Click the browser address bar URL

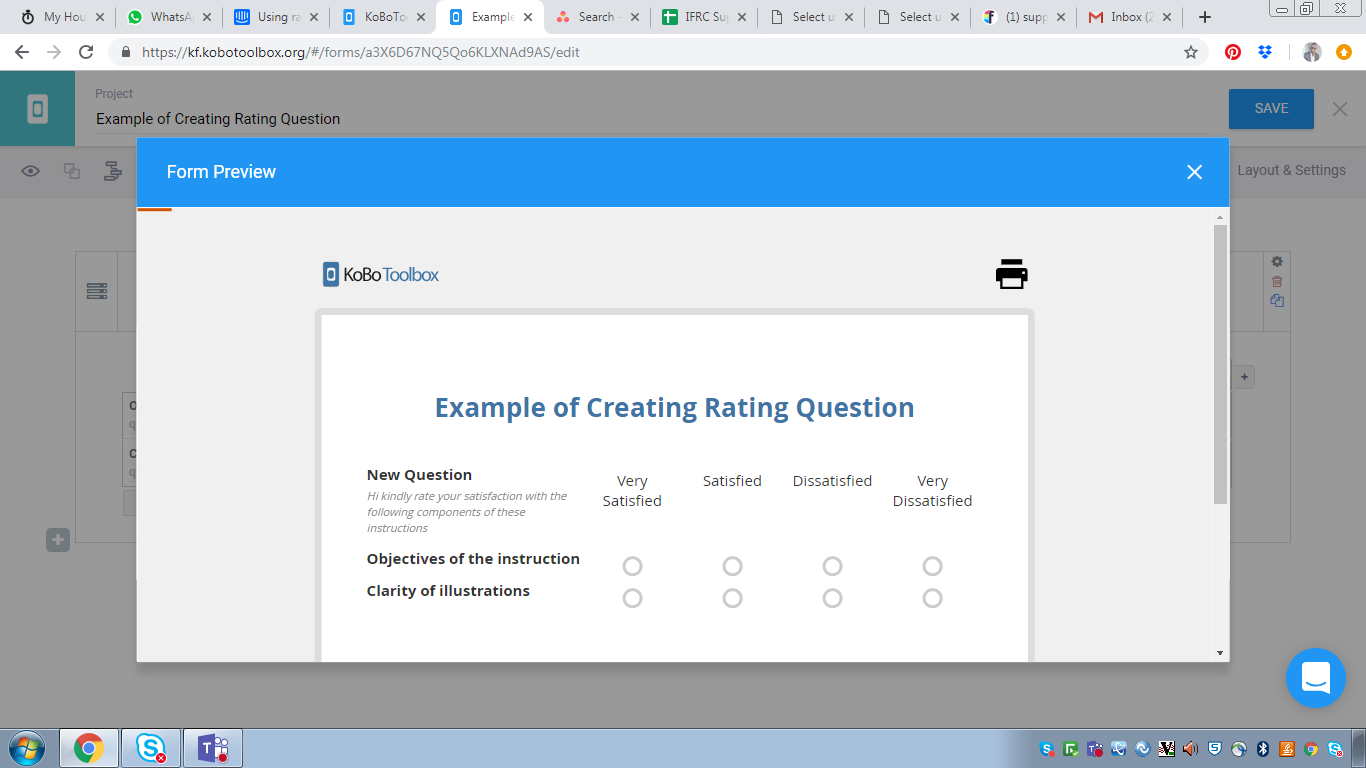pyautogui.click(x=360, y=52)
